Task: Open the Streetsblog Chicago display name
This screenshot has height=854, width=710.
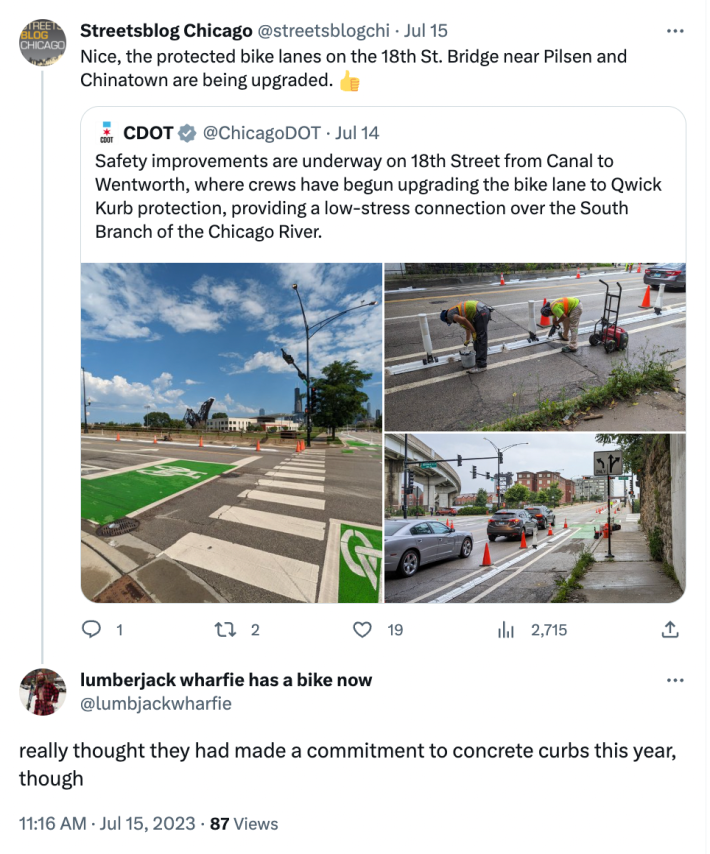Action: (166, 30)
